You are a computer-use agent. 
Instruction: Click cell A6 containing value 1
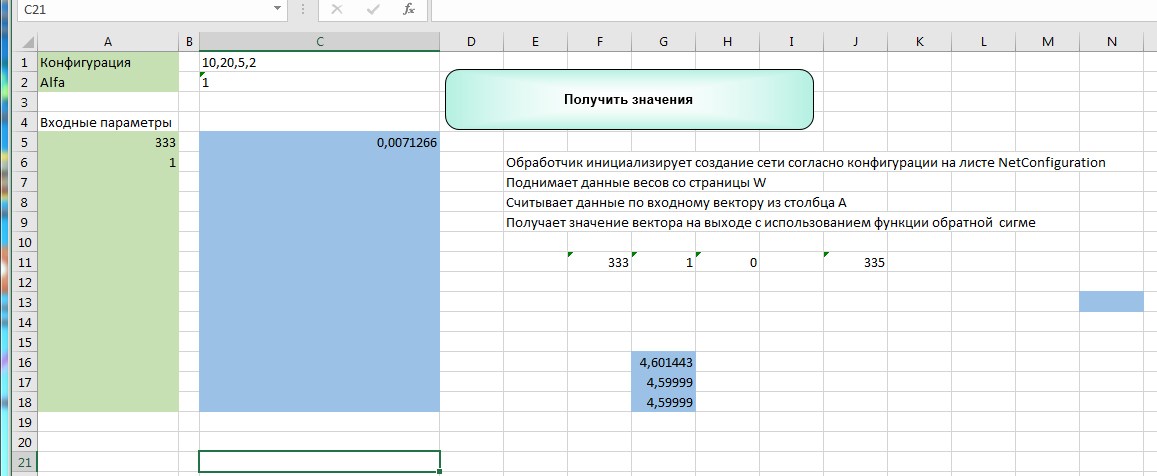click(x=108, y=162)
